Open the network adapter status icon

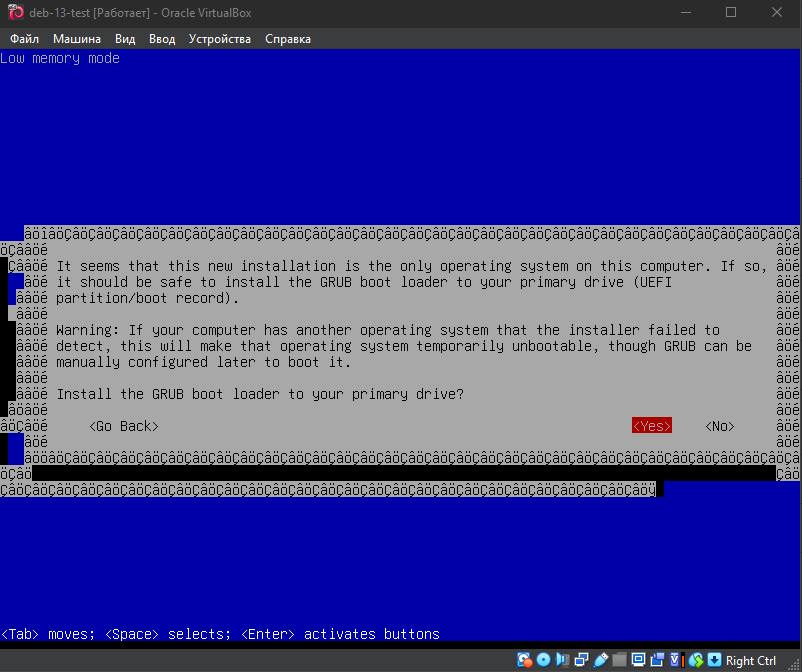coord(580,660)
